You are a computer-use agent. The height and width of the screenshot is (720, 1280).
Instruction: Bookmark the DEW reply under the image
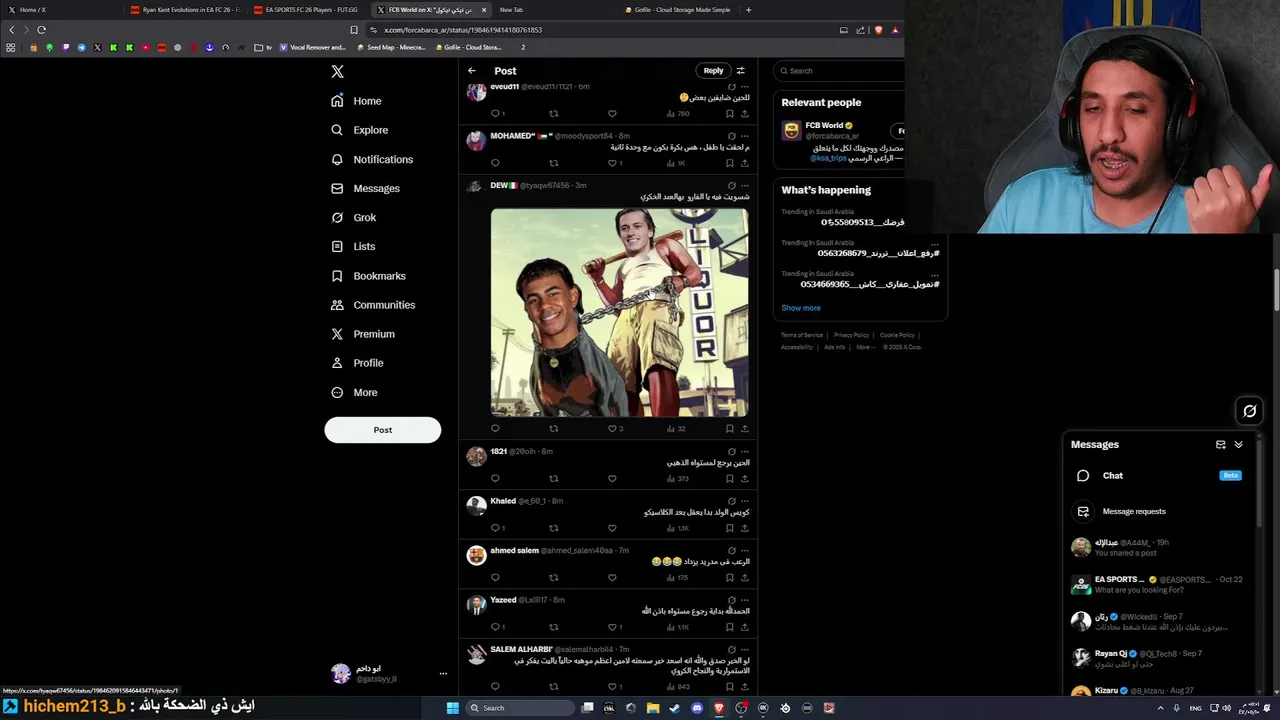[729, 428]
